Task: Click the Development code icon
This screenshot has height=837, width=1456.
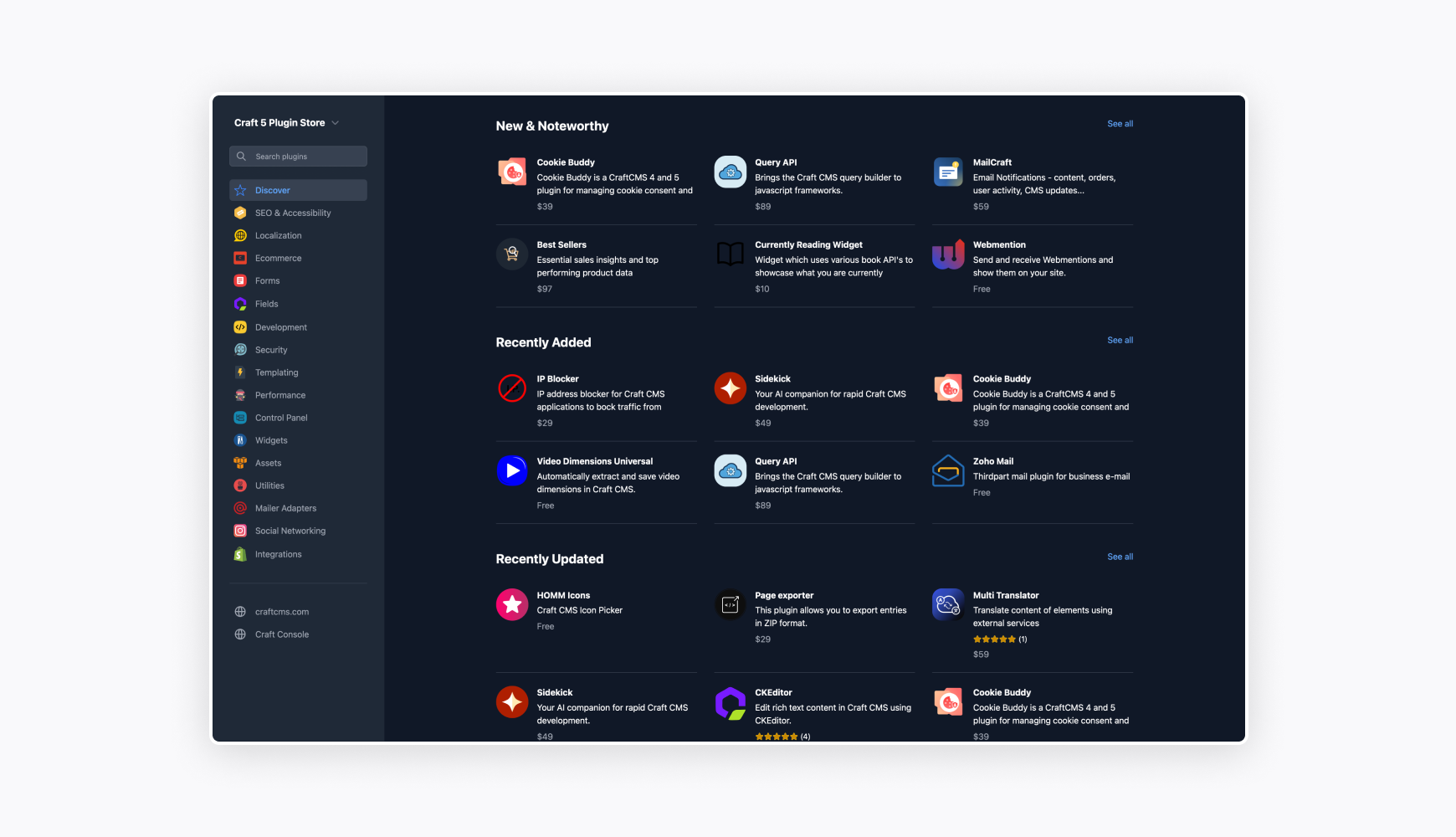Action: coord(240,327)
